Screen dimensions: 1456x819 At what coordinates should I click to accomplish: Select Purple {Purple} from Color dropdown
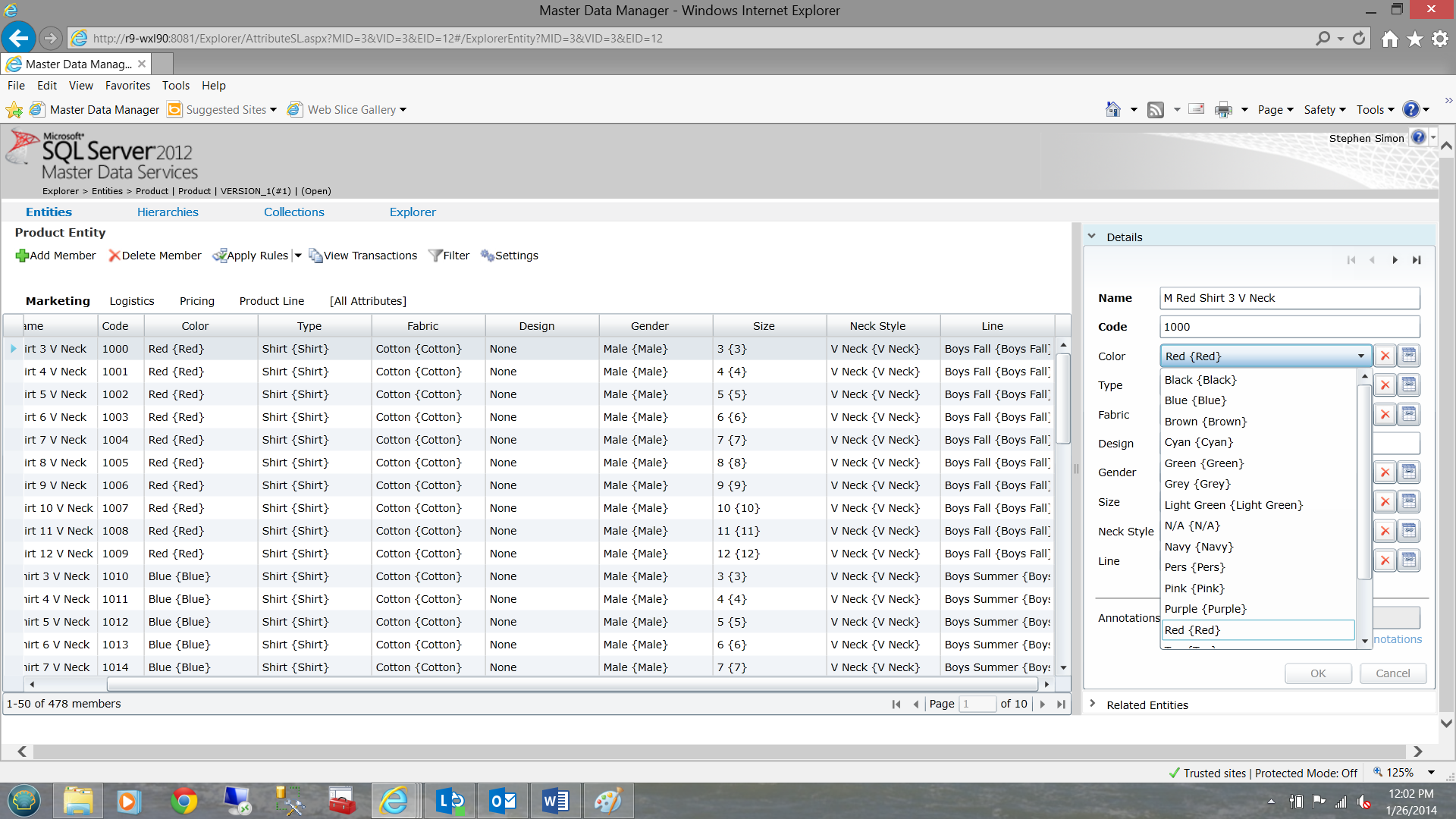(x=1204, y=608)
